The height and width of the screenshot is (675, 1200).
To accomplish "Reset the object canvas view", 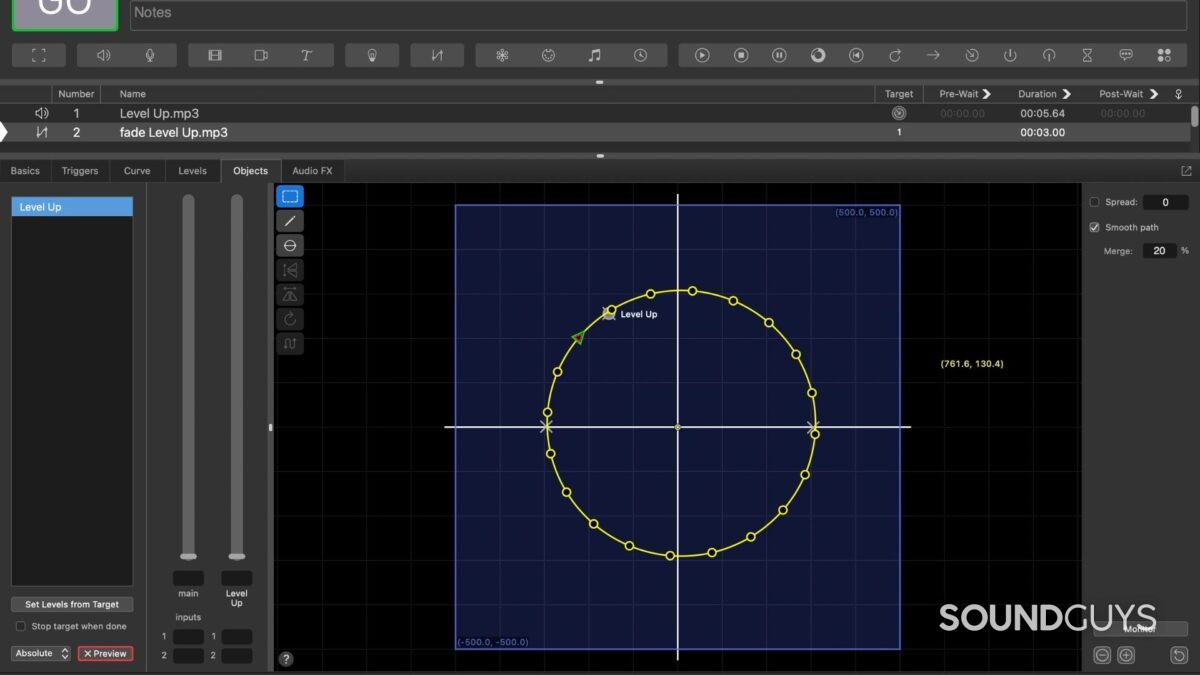I will tap(1178, 656).
